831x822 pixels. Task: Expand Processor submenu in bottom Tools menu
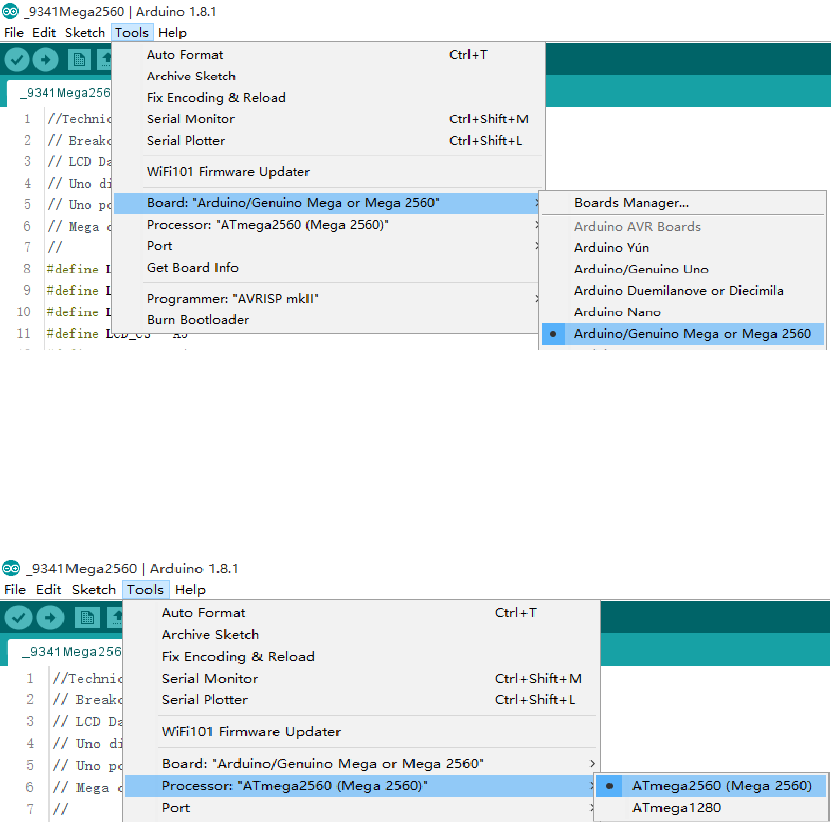click(x=360, y=786)
